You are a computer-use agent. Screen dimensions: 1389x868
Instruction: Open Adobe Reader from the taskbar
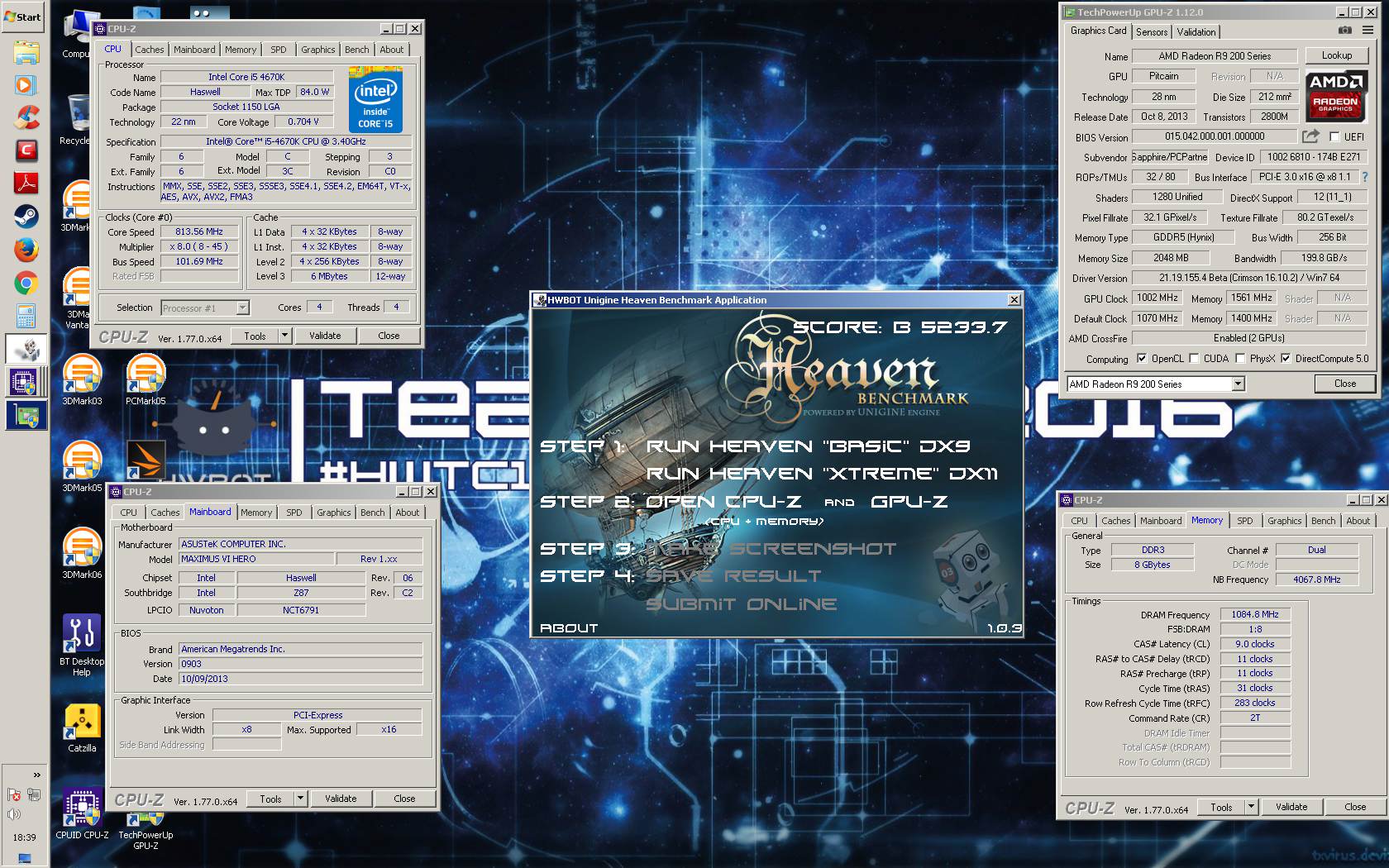tap(26, 184)
